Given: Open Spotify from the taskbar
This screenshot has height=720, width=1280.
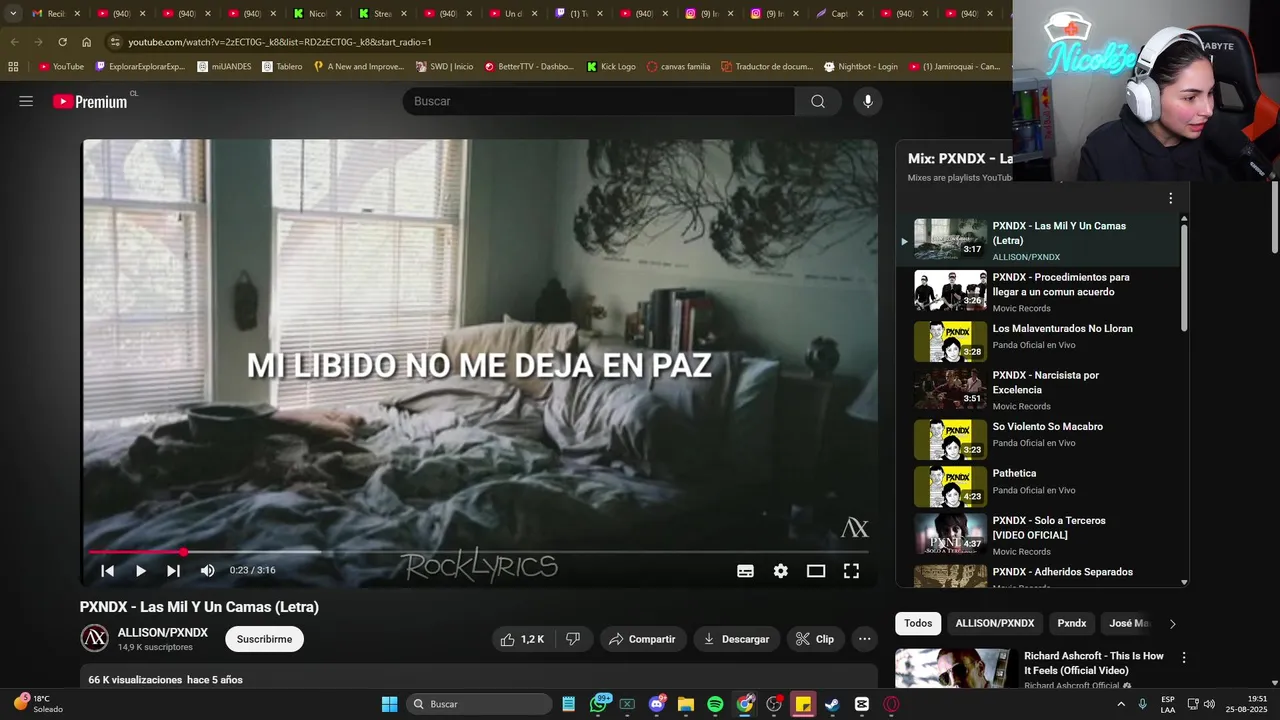Looking at the screenshot, I should point(715,704).
